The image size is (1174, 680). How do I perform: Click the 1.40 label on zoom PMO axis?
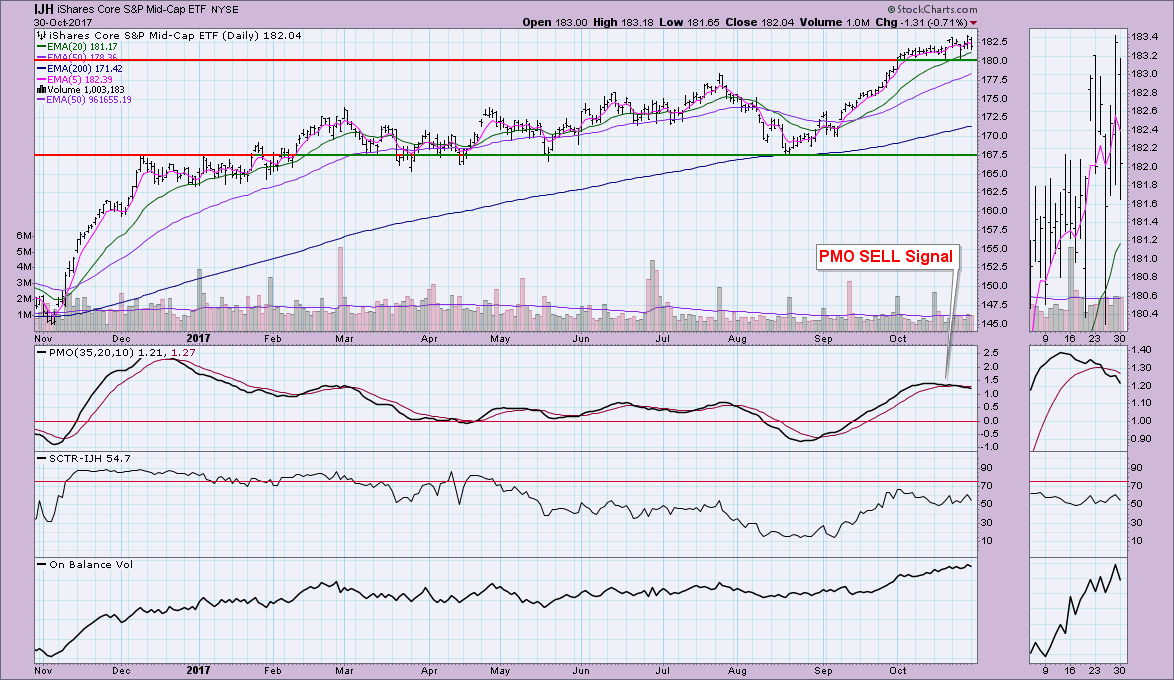[1141, 350]
